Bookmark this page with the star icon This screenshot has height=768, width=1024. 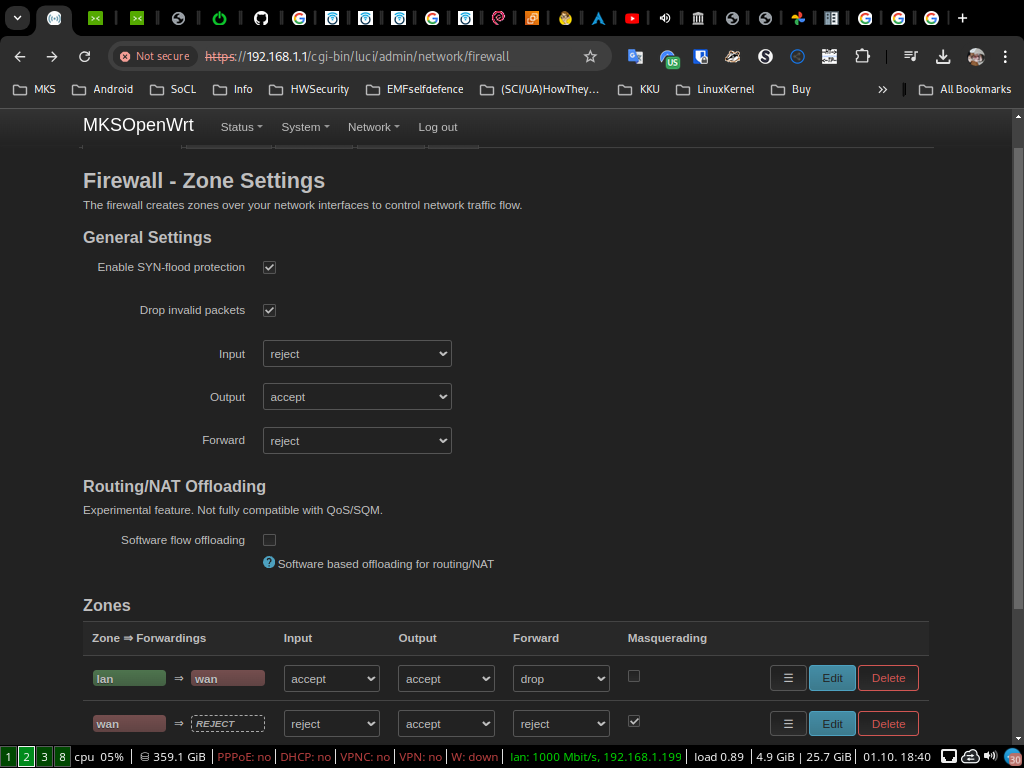pyautogui.click(x=590, y=57)
